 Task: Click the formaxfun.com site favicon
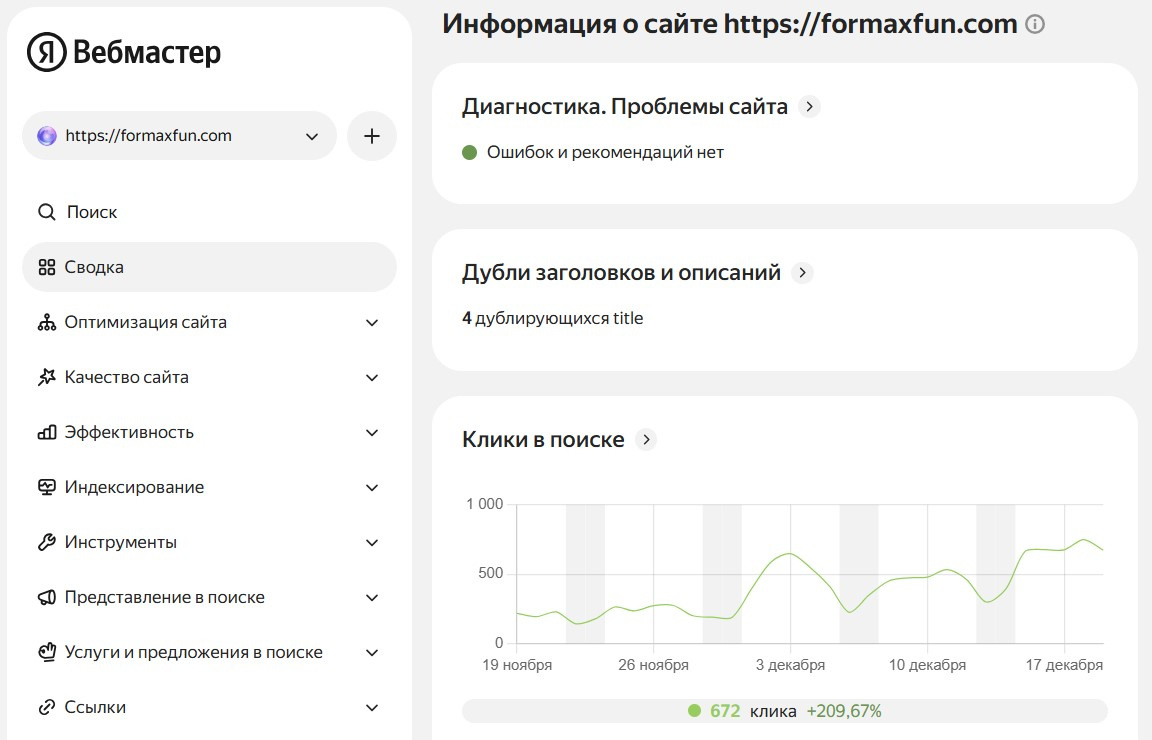click(x=47, y=136)
